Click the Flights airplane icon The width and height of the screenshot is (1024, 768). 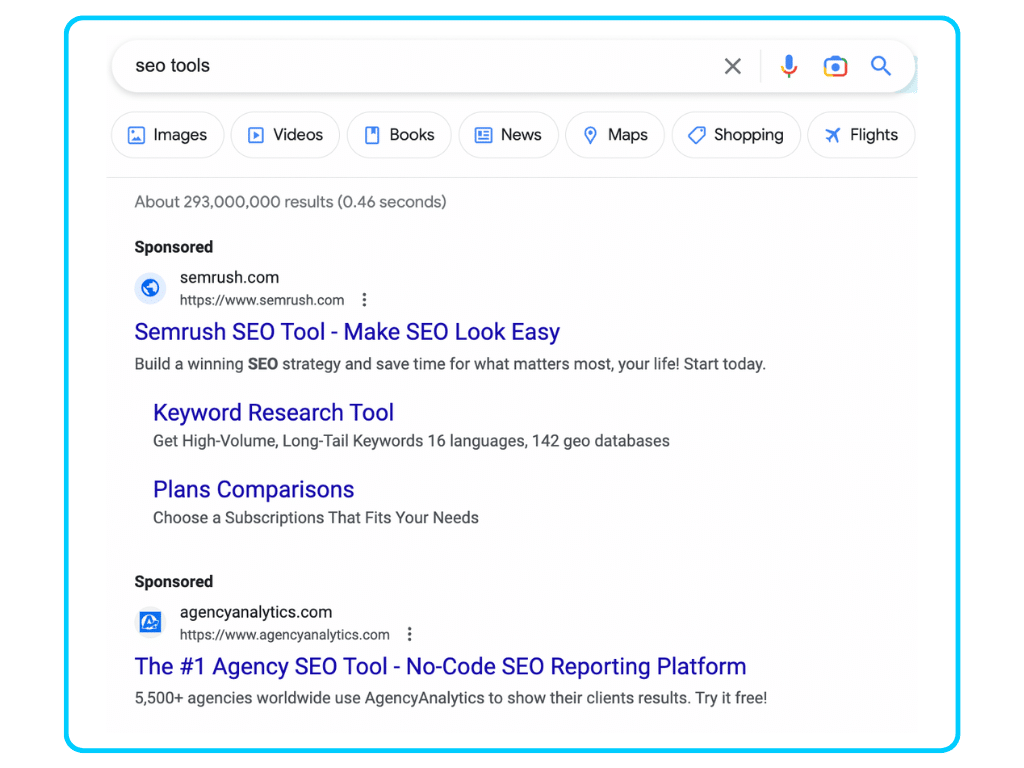831,134
